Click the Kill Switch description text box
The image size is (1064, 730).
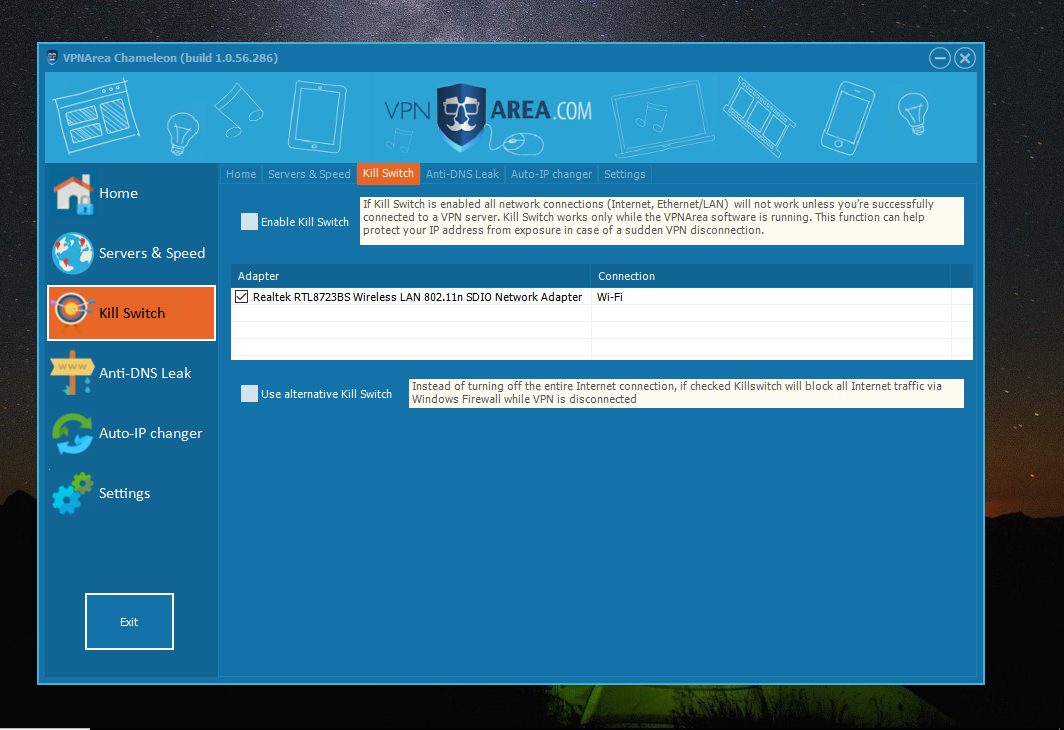tap(662, 220)
